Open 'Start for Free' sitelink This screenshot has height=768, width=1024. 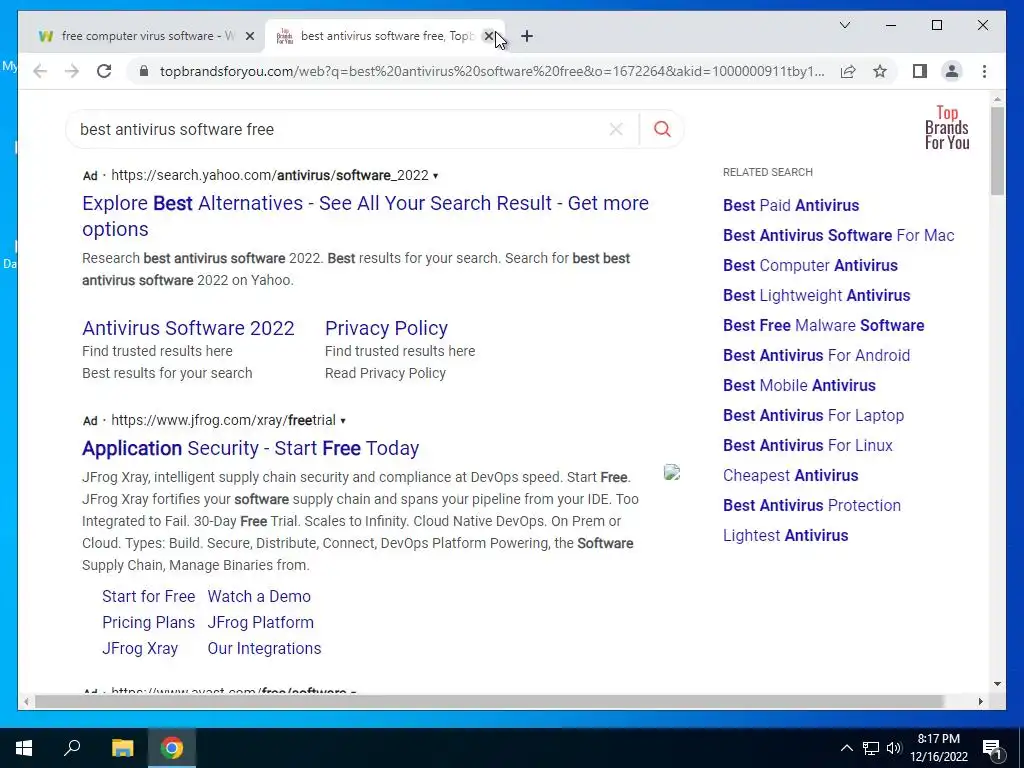click(148, 596)
